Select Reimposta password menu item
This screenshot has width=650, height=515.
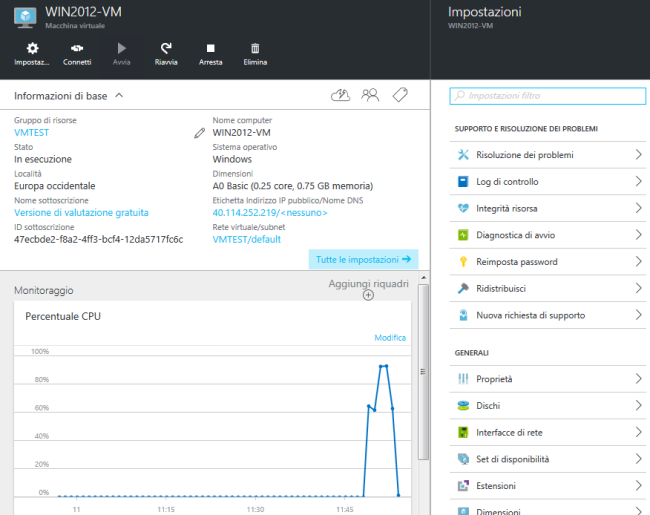545,261
